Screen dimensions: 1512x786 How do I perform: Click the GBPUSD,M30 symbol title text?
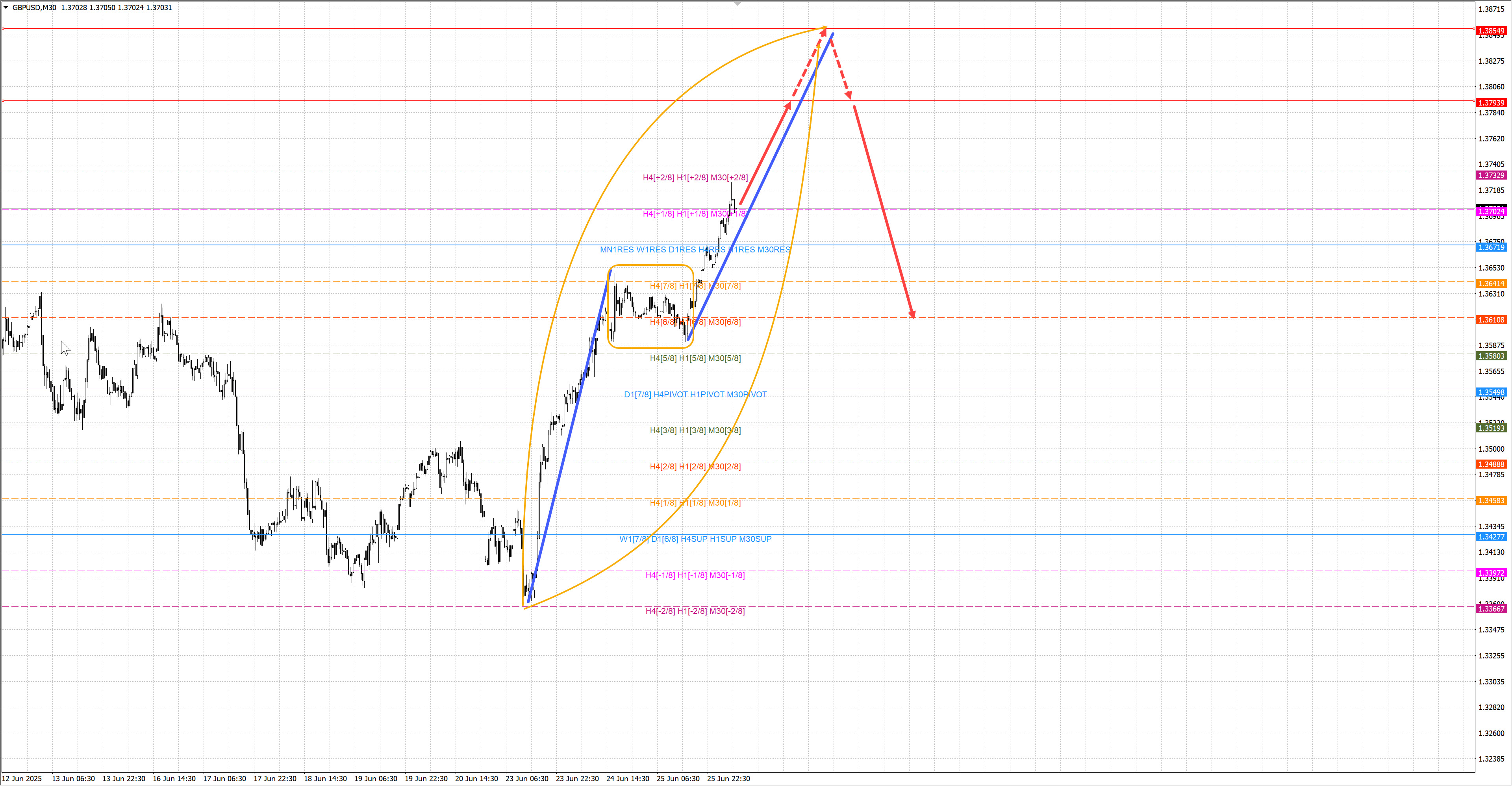[34, 7]
